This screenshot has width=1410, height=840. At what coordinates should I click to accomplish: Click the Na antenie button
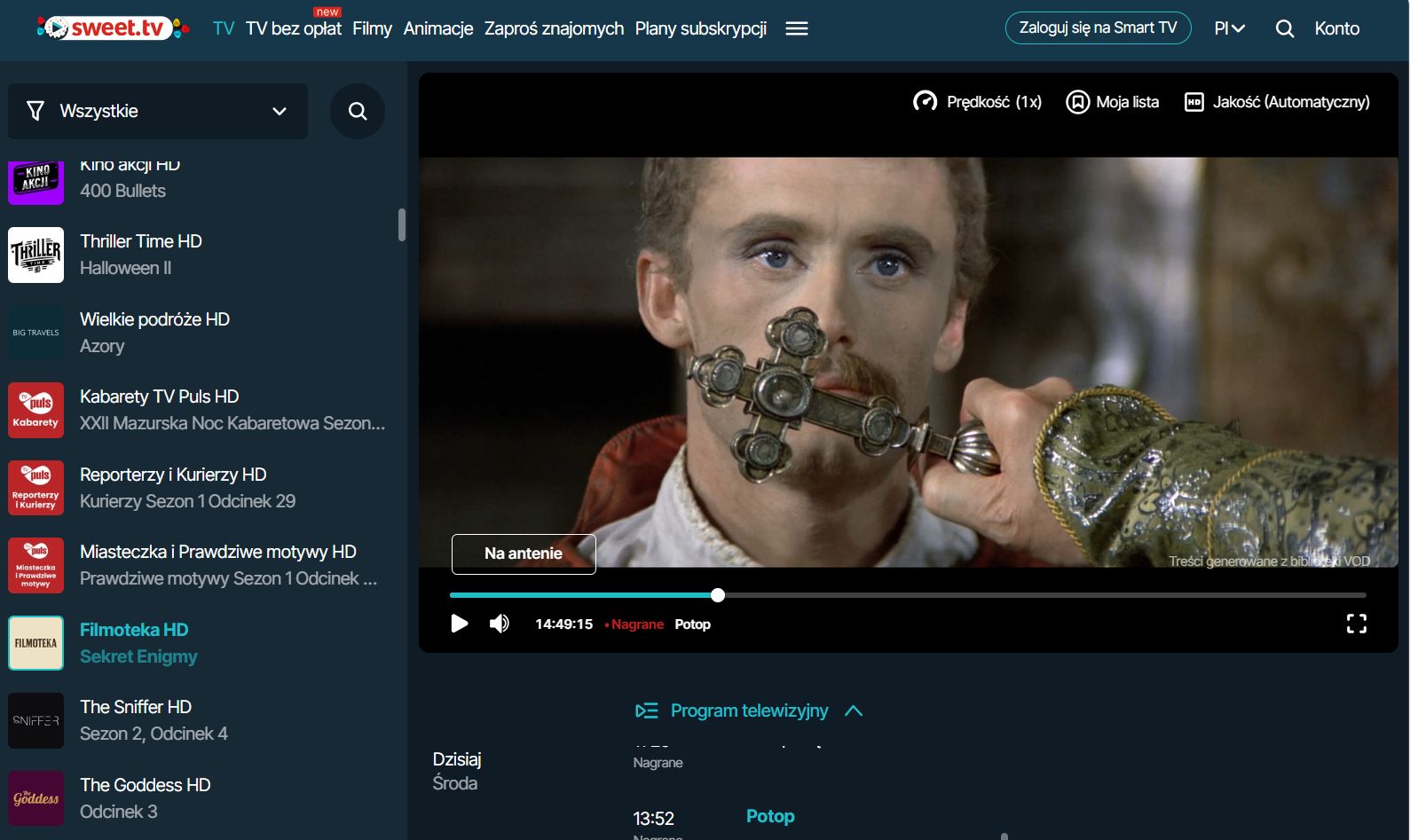point(524,553)
